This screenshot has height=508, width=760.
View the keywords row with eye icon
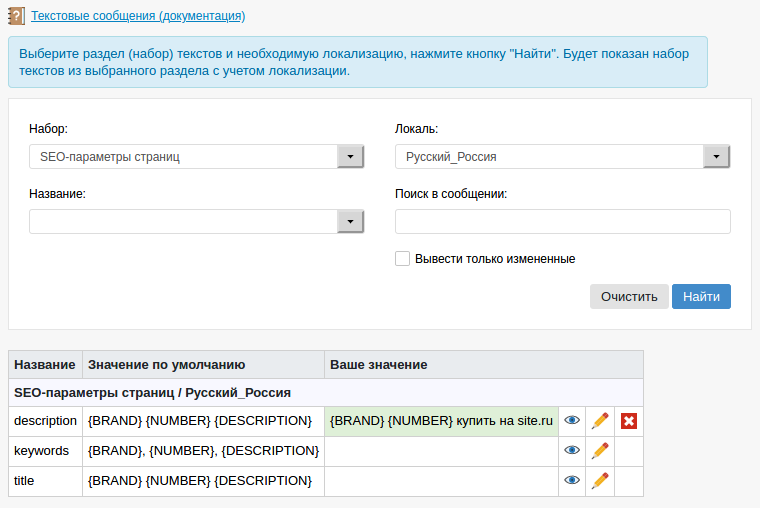pyautogui.click(x=572, y=451)
